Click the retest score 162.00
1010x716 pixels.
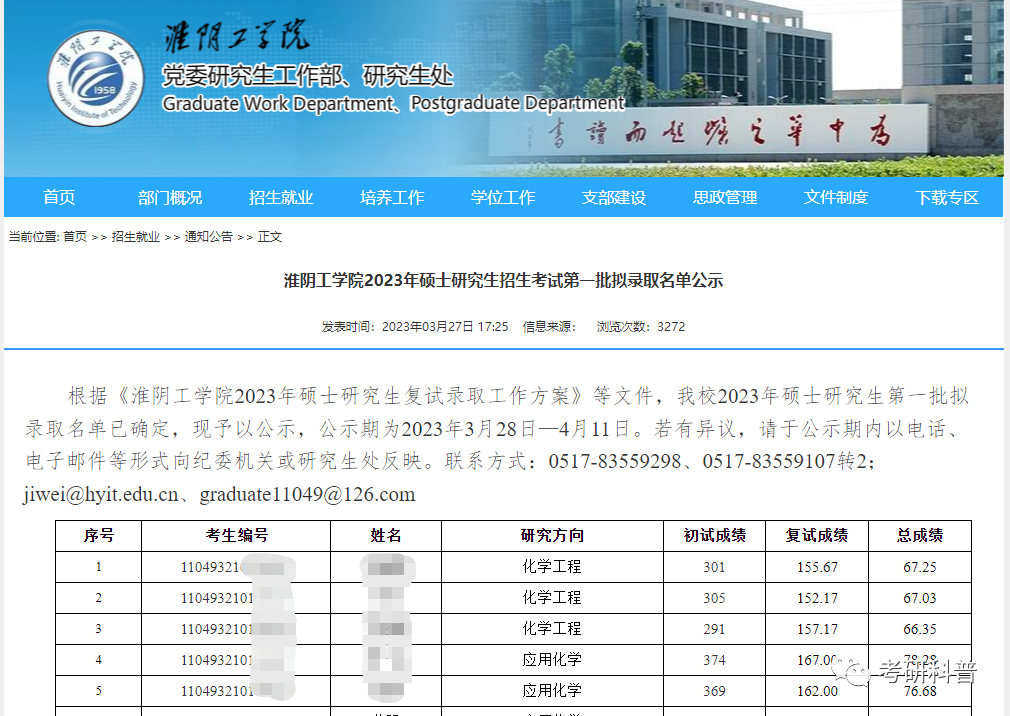click(x=817, y=691)
